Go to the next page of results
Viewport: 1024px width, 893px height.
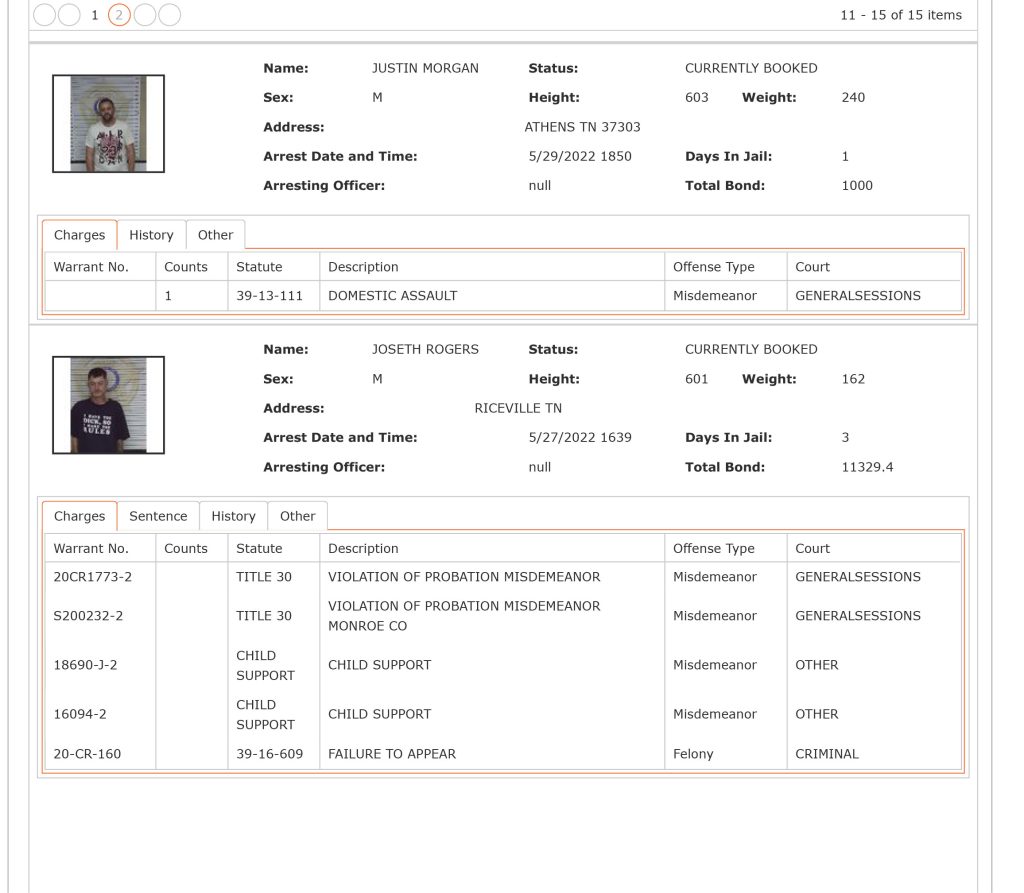pos(145,14)
